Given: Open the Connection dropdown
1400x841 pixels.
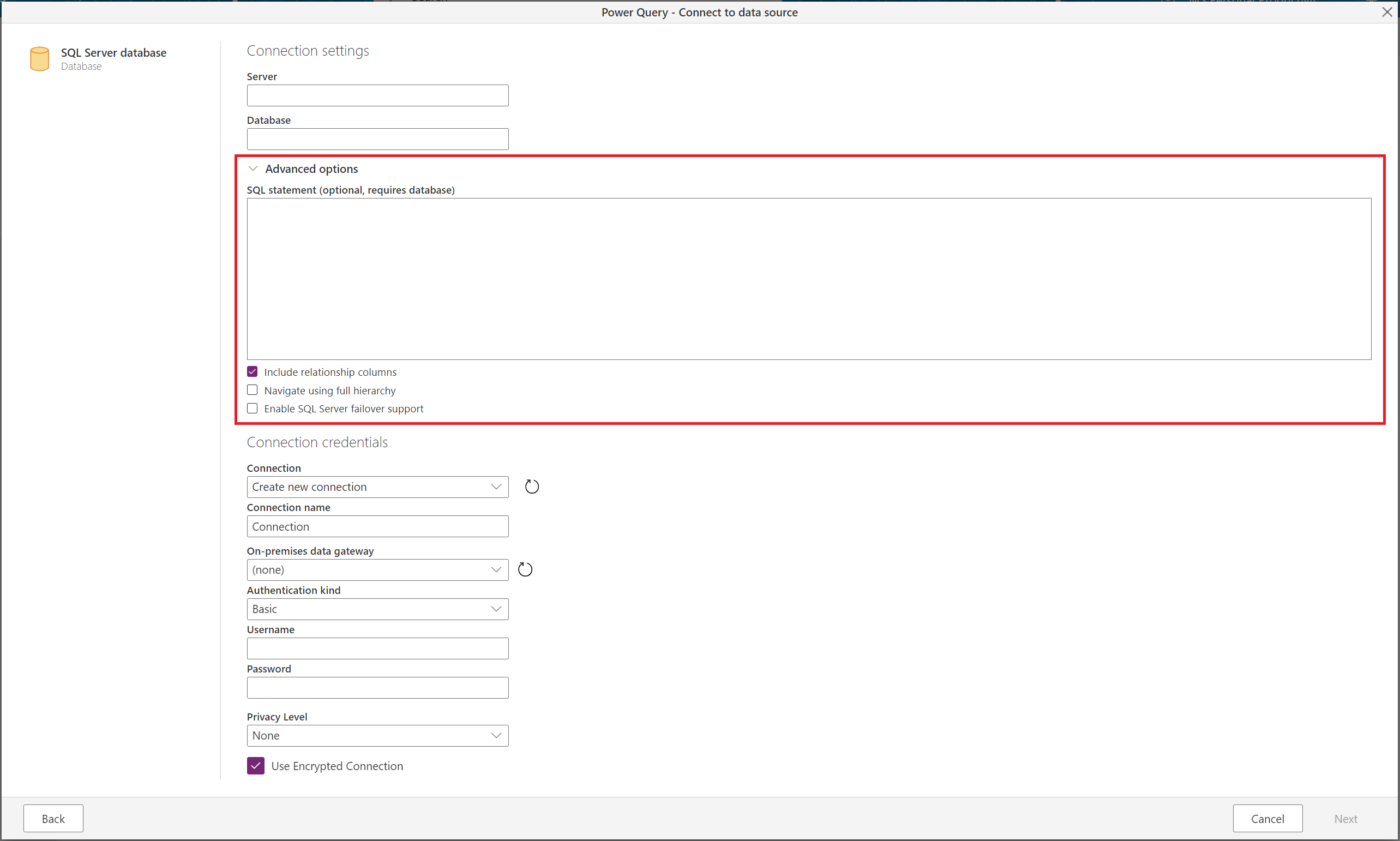Looking at the screenshot, I should [x=377, y=487].
